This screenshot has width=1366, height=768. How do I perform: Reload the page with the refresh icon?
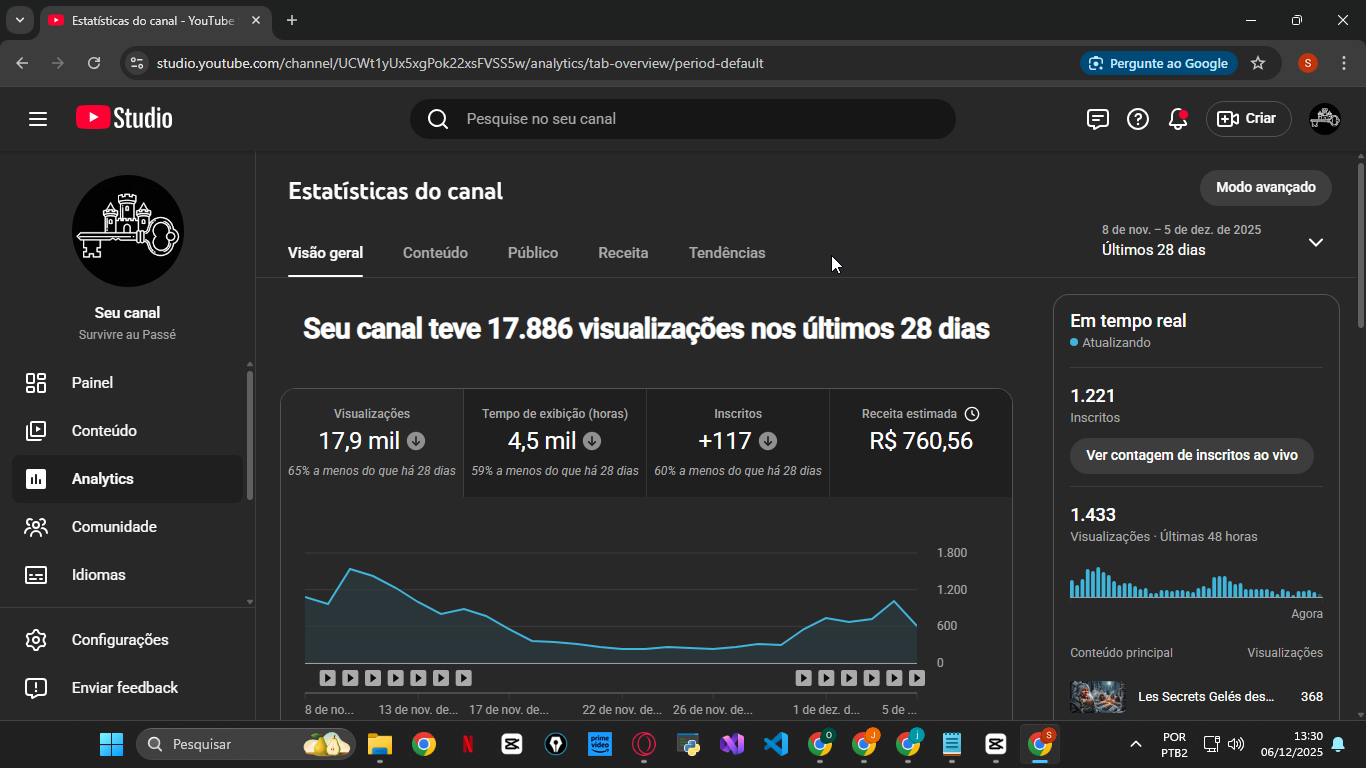(x=94, y=63)
